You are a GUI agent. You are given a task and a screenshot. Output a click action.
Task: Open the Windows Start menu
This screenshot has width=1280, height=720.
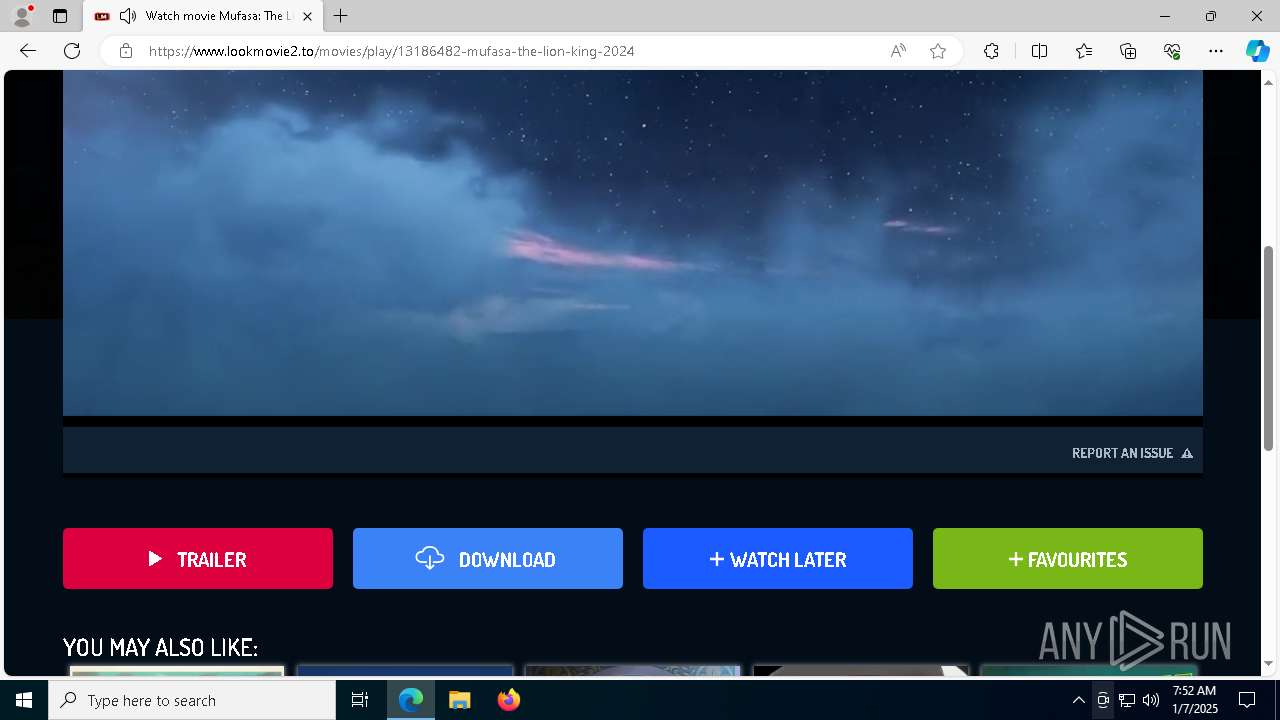[24, 700]
